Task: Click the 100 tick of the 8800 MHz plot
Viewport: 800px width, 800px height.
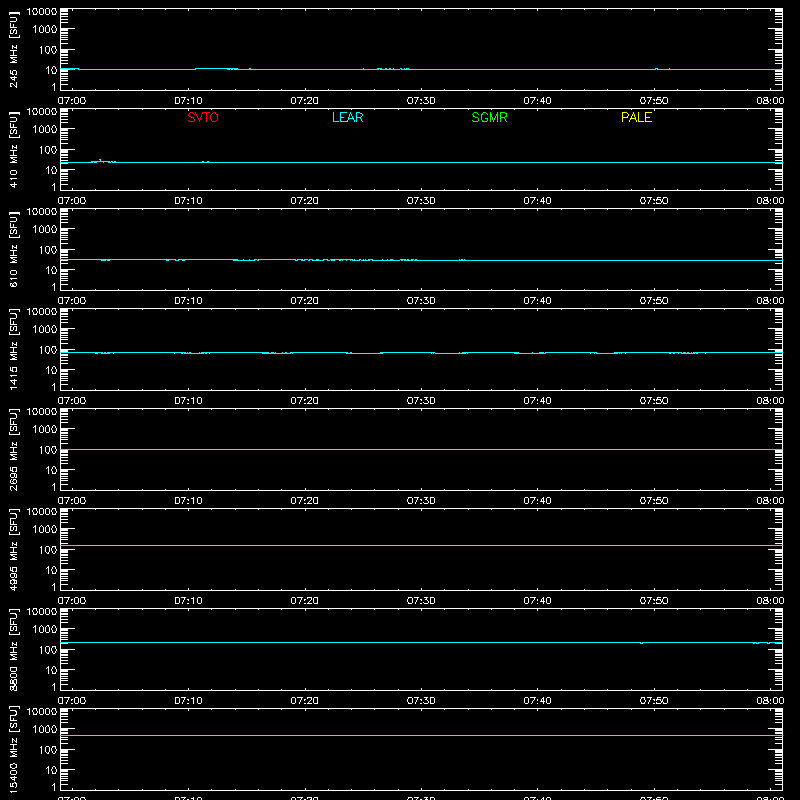Action: pyautogui.click(x=48, y=649)
